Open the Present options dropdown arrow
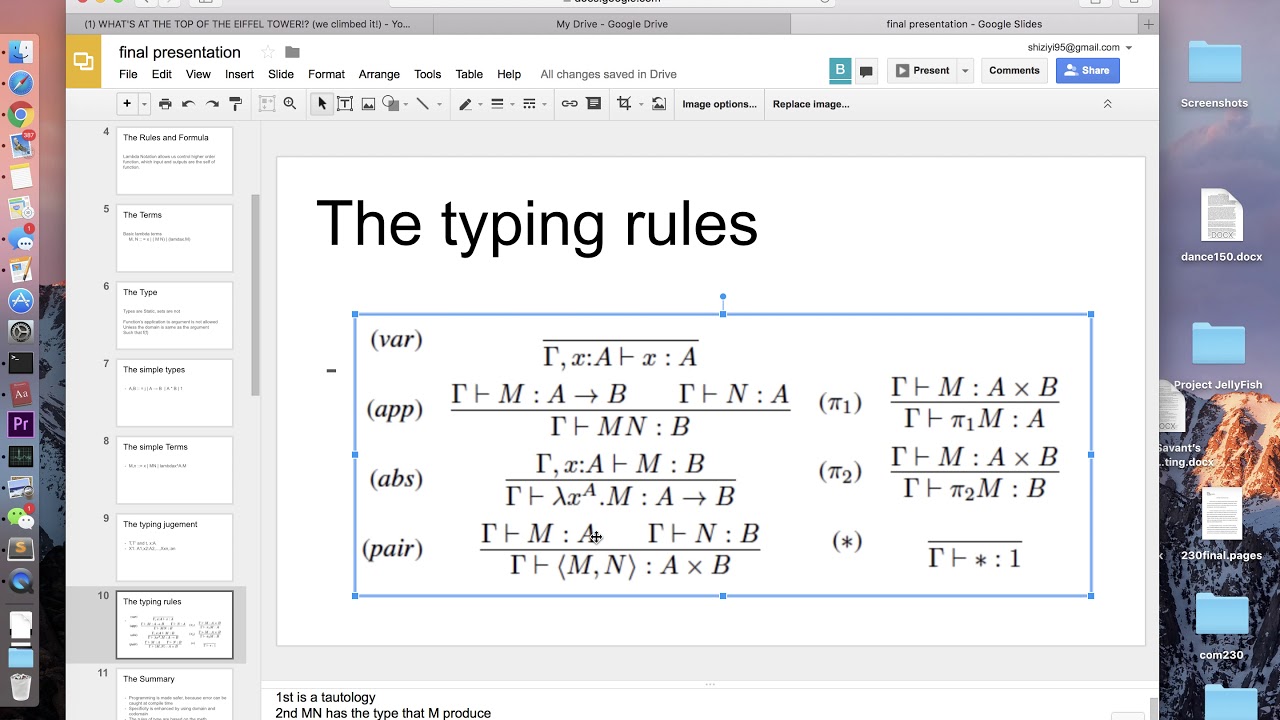Image resolution: width=1280 pixels, height=720 pixels. click(x=965, y=70)
